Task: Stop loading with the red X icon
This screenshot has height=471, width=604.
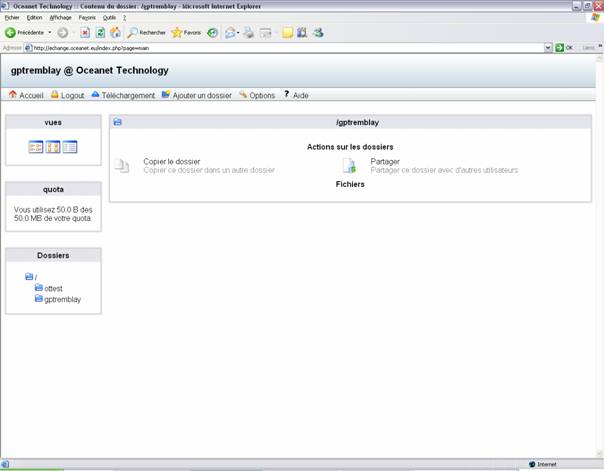Action: point(85,33)
